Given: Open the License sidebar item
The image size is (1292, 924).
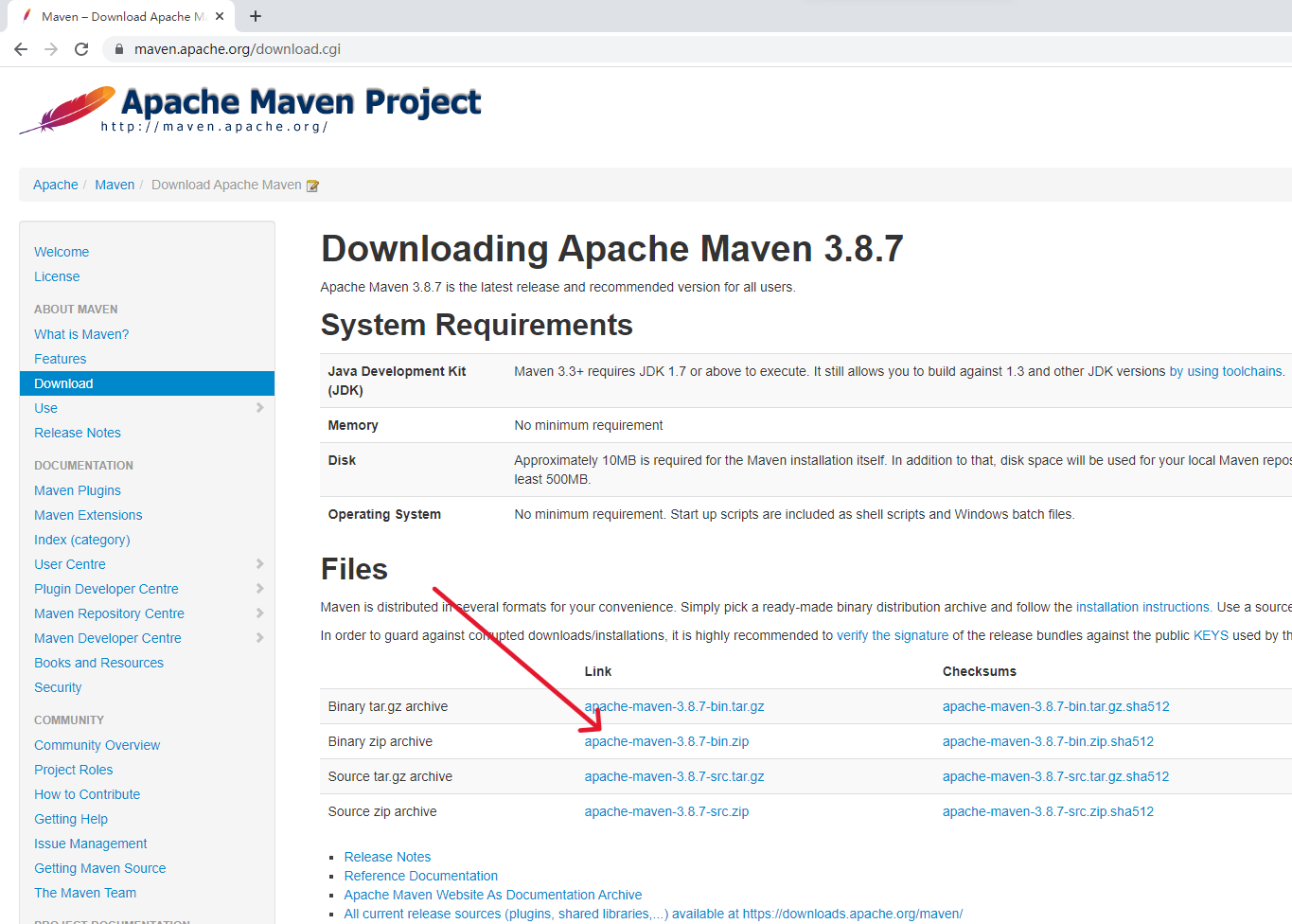Looking at the screenshot, I should tap(57, 276).
